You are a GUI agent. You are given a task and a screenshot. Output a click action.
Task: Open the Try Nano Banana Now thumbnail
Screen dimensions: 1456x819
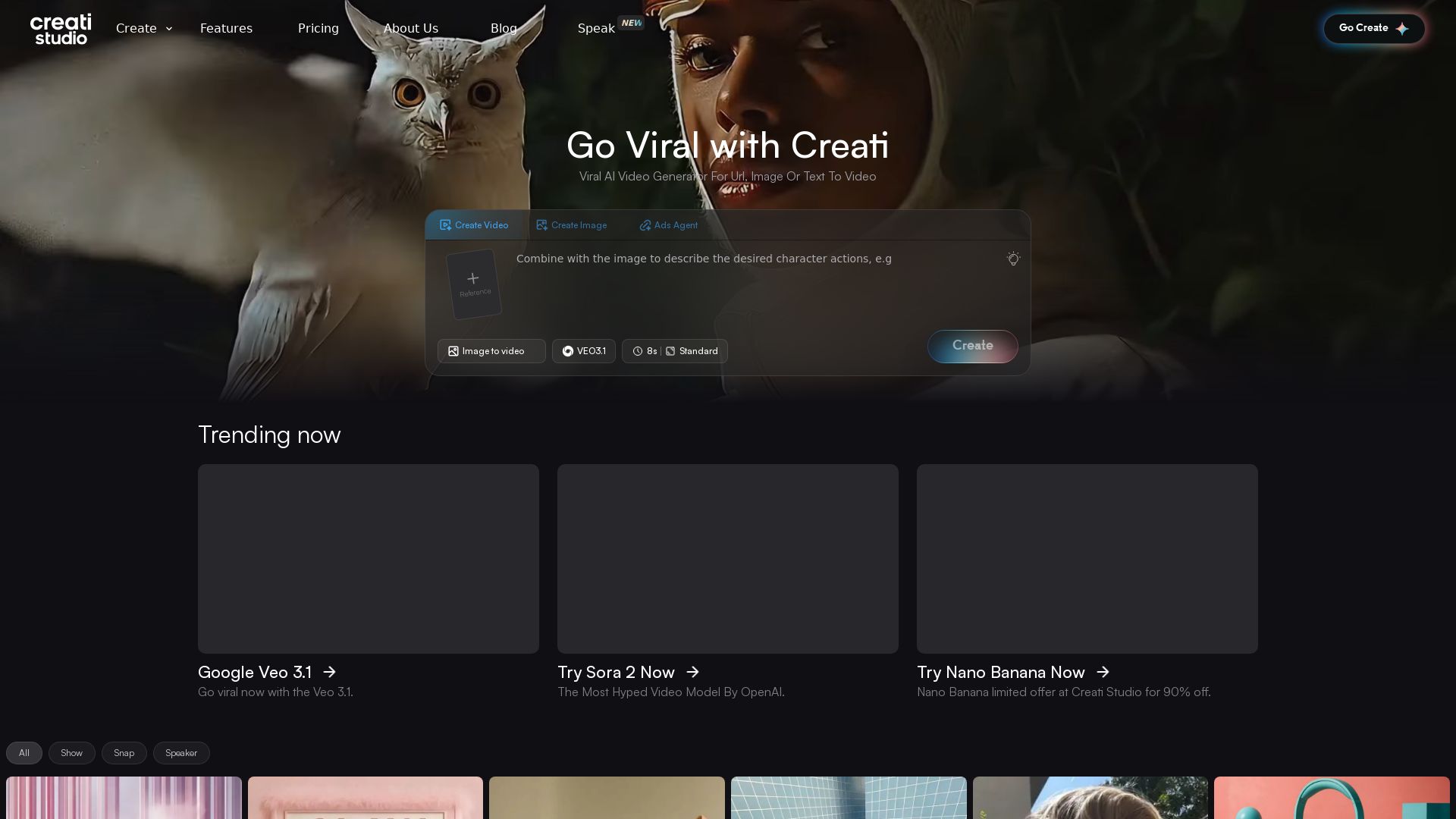coord(1087,559)
